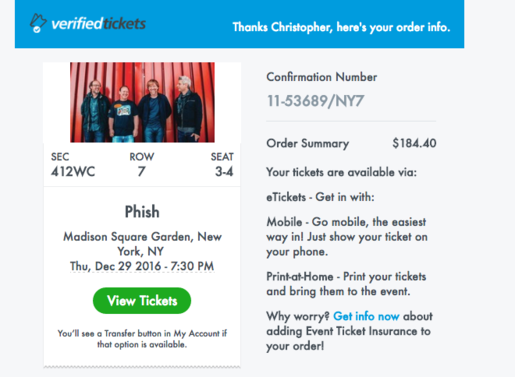
Task: Click the Print-at-Home option paragraph
Action: pos(346,284)
